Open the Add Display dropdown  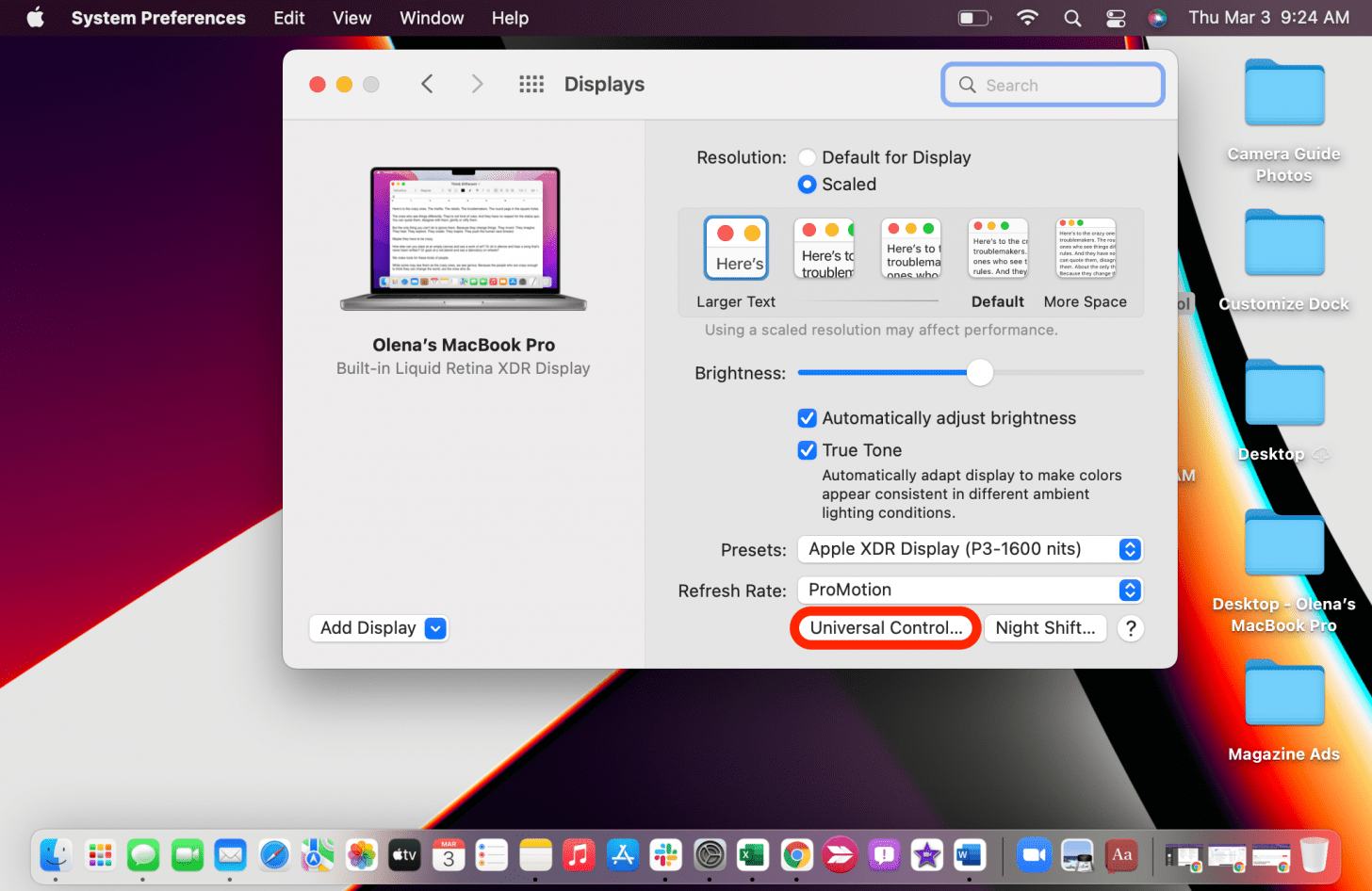[379, 628]
